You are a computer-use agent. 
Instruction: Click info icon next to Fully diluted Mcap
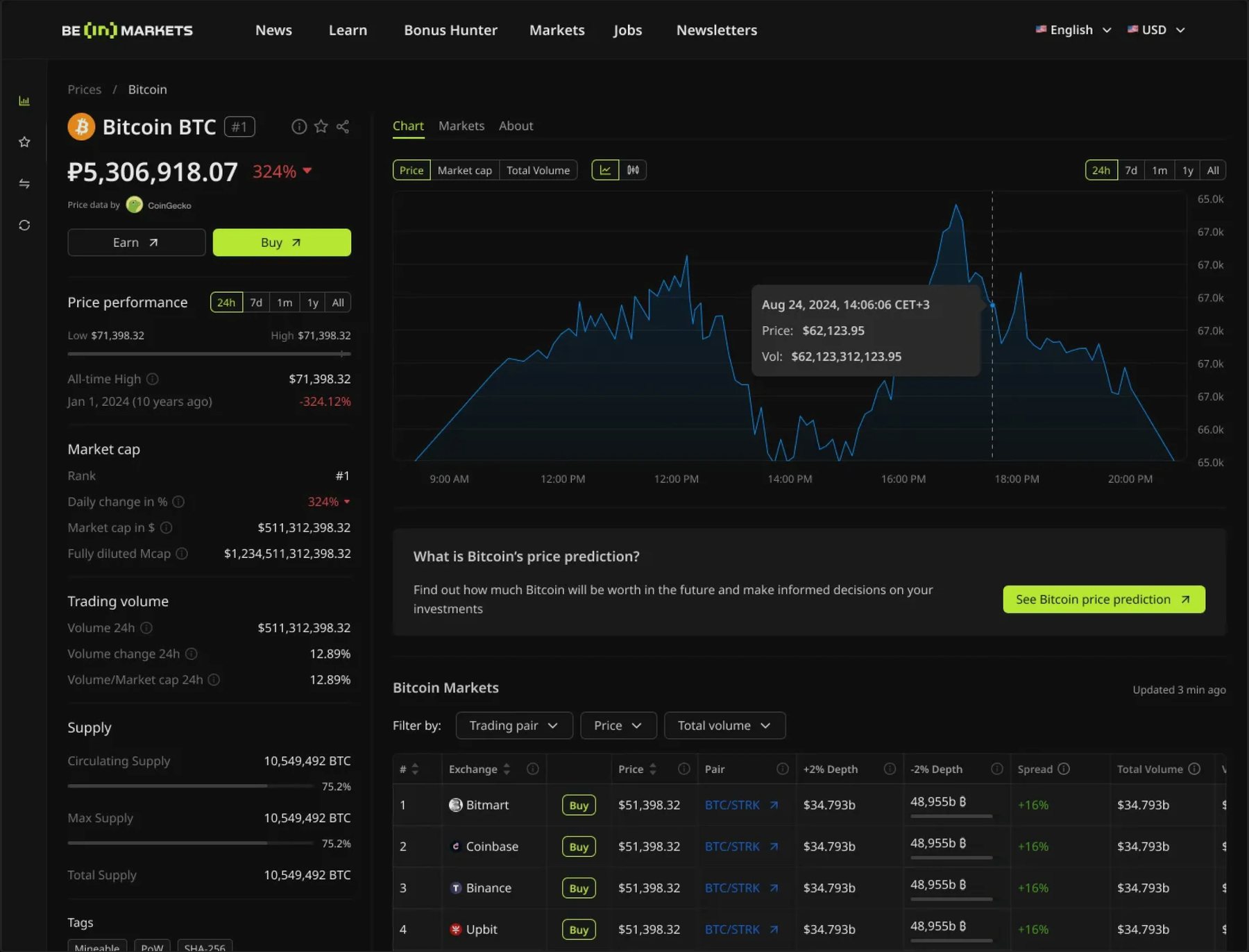[x=182, y=554]
